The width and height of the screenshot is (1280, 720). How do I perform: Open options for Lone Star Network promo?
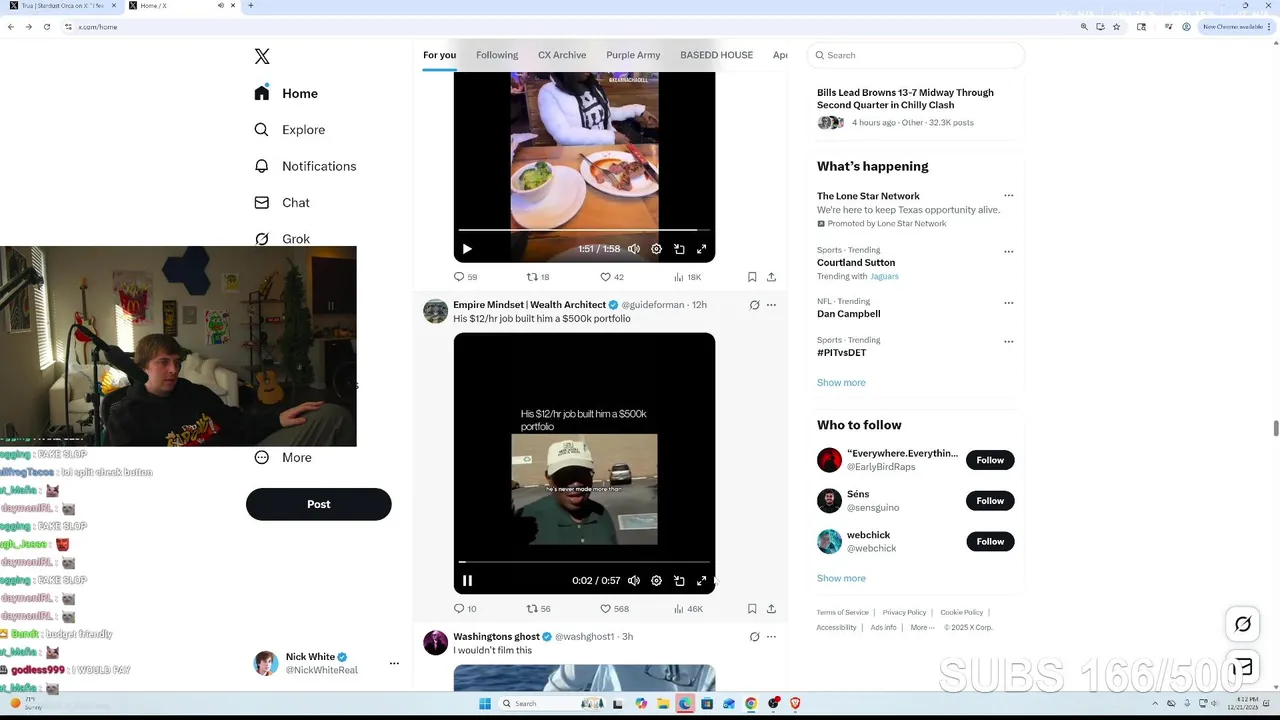1008,196
